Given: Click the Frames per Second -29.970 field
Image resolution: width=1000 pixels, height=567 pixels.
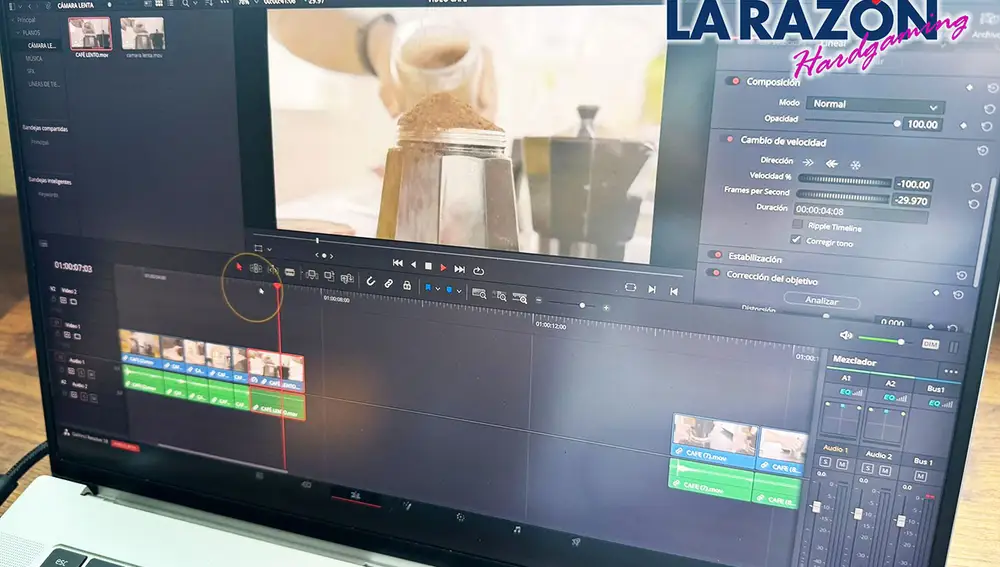Looking at the screenshot, I should tap(911, 200).
